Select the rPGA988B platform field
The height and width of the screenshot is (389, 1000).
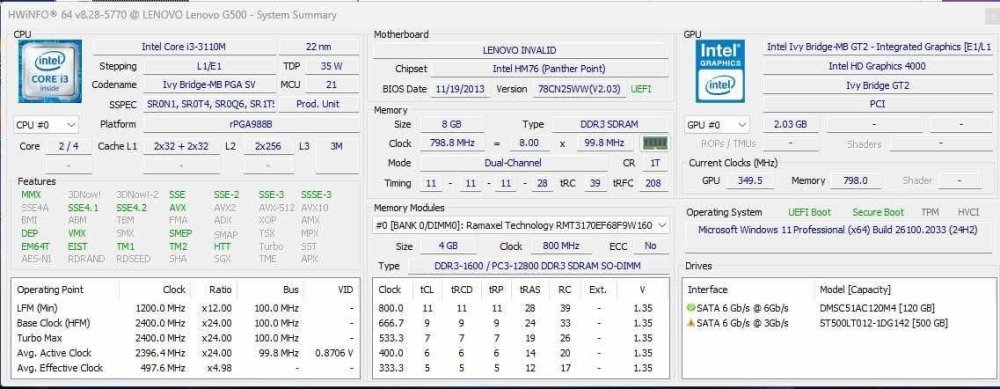(251, 124)
